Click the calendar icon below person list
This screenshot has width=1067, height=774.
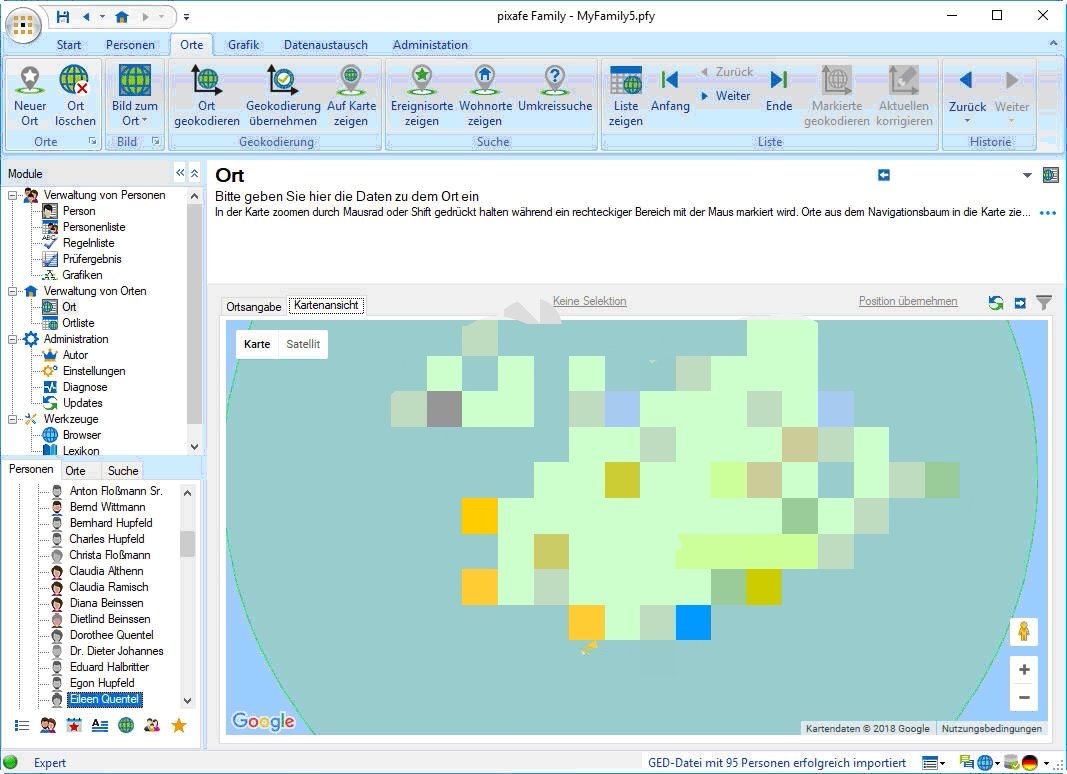point(73,726)
